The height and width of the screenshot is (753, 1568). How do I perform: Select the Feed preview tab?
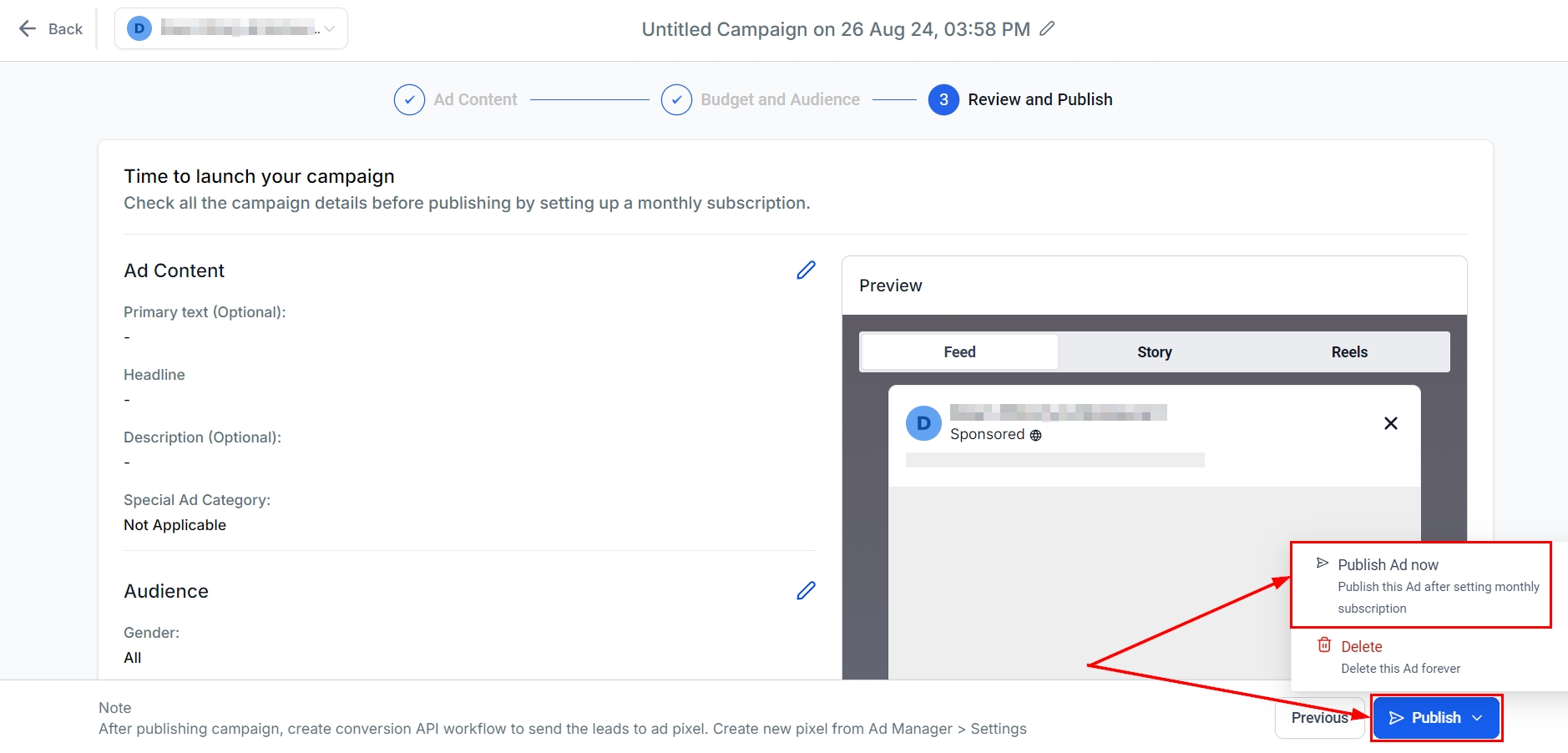click(959, 352)
